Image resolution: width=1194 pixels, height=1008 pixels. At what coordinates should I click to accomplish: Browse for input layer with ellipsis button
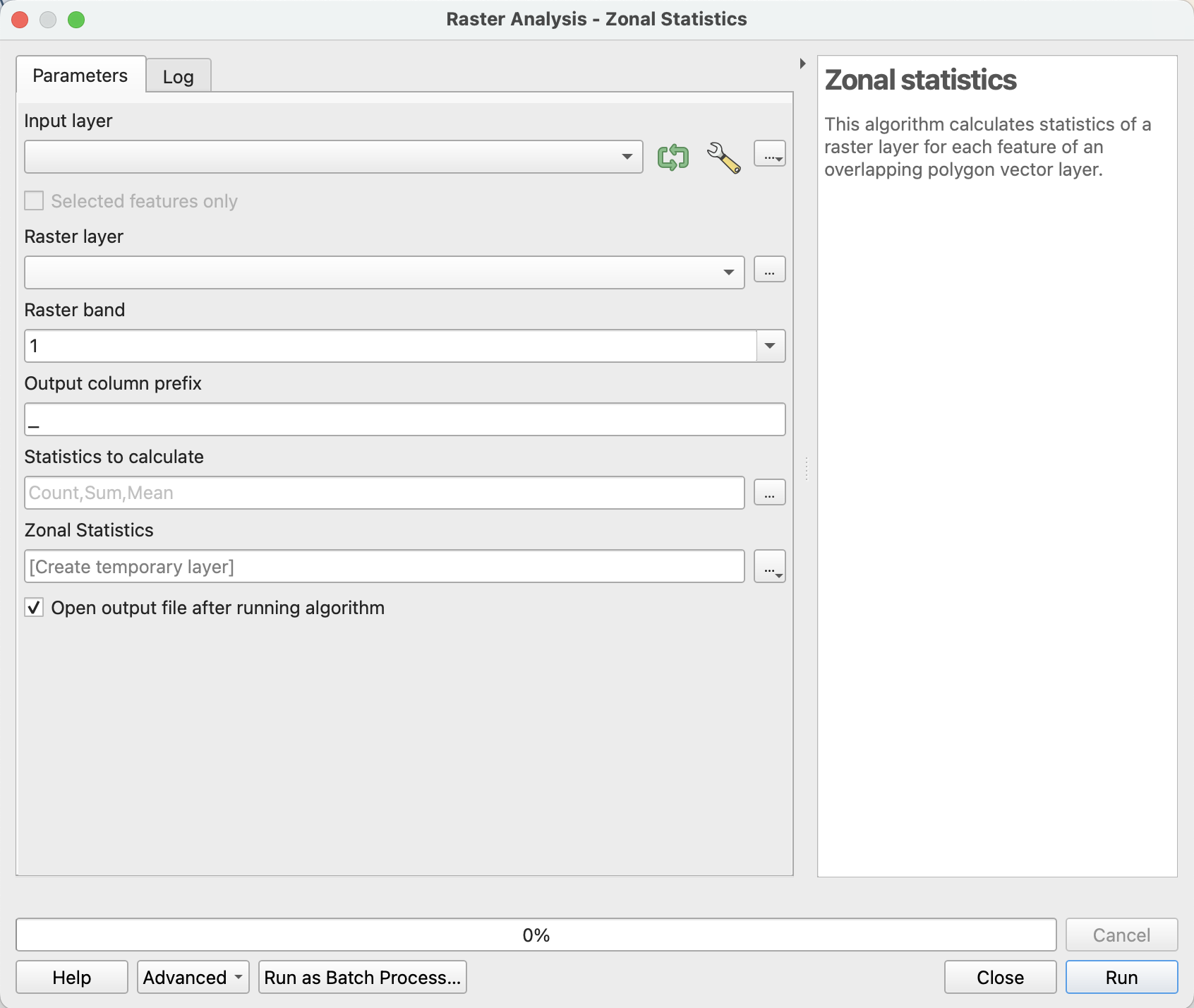click(770, 154)
